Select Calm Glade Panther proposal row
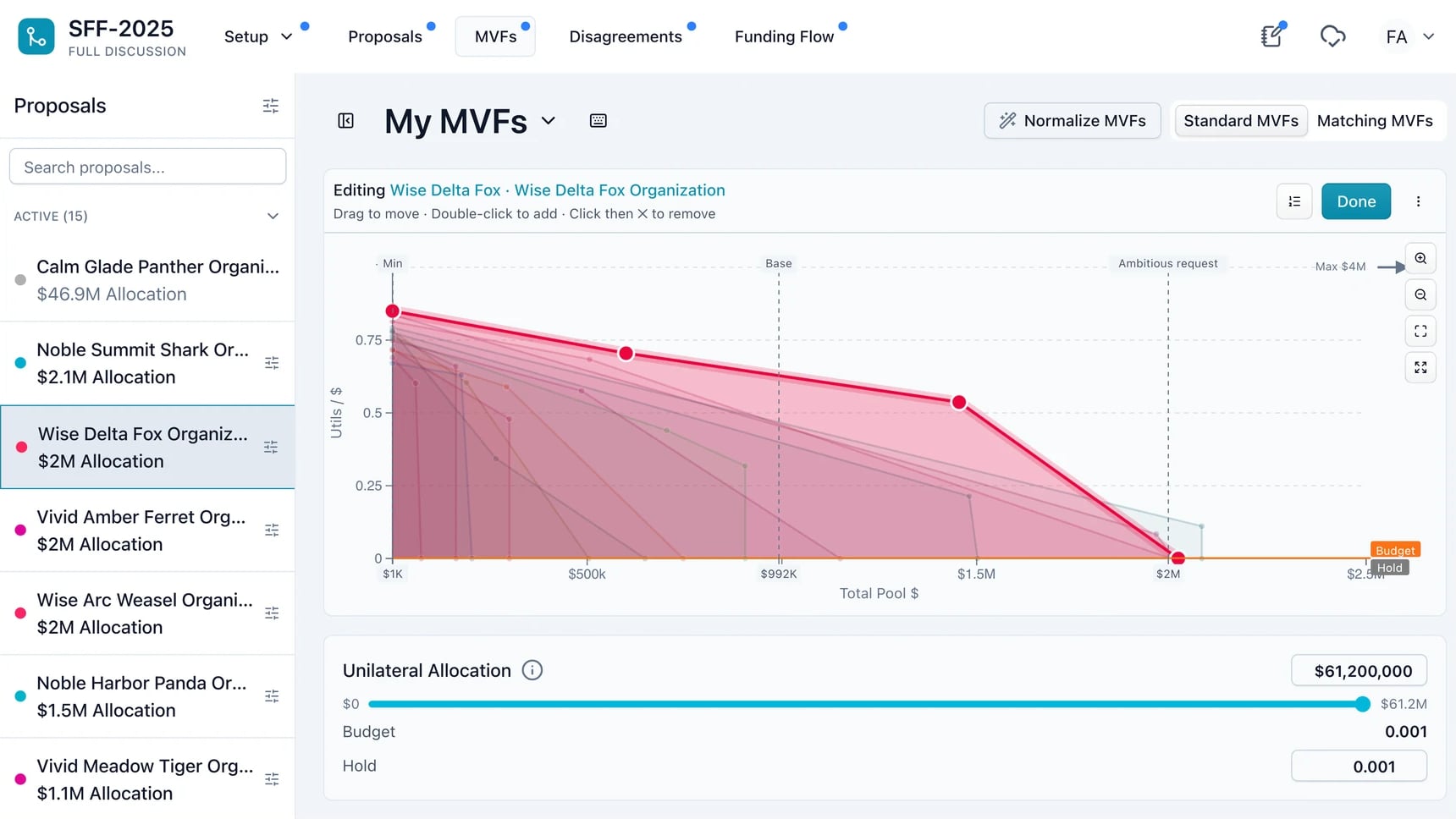 click(x=147, y=280)
